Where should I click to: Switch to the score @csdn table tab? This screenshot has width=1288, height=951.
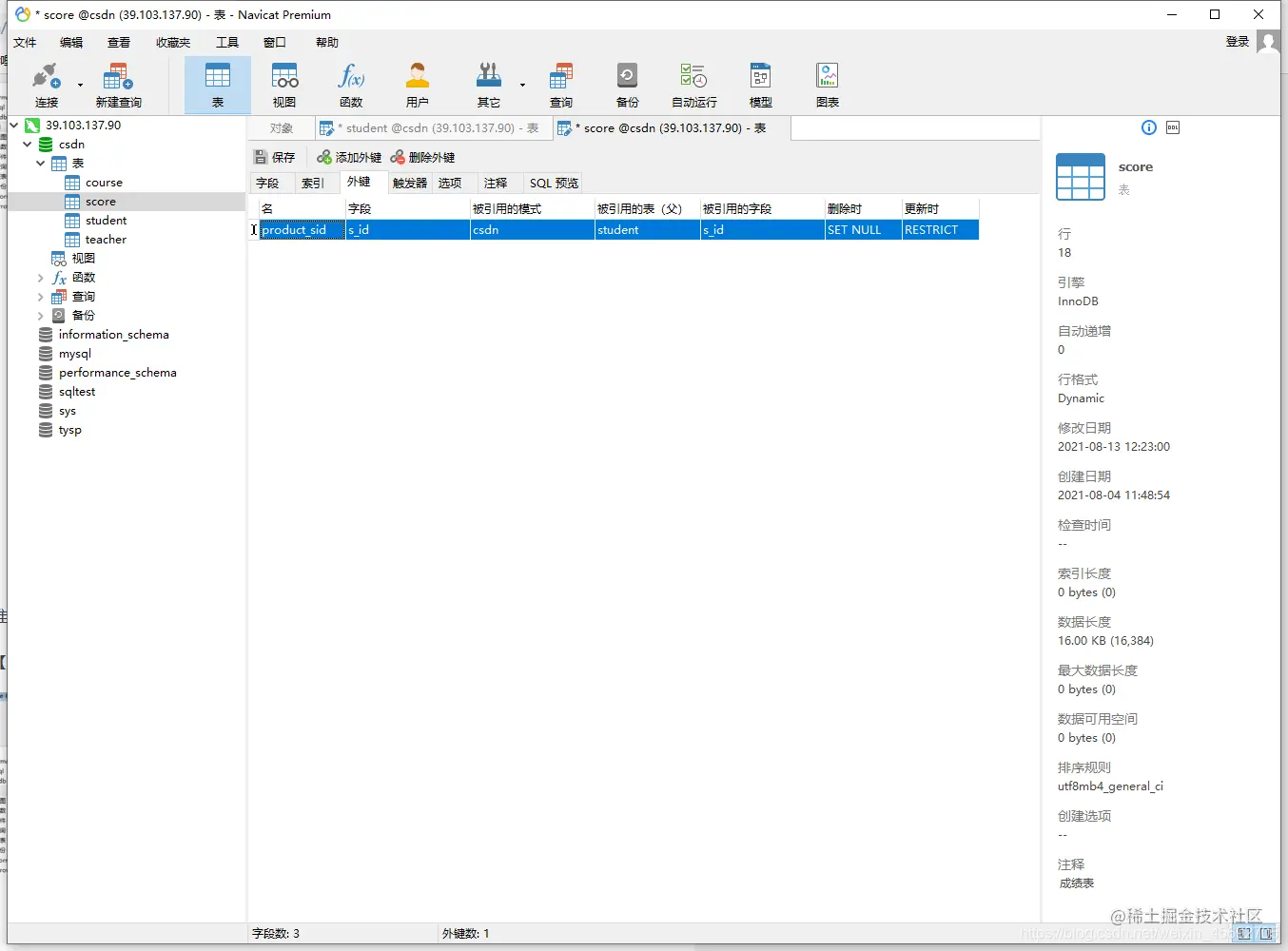point(672,128)
